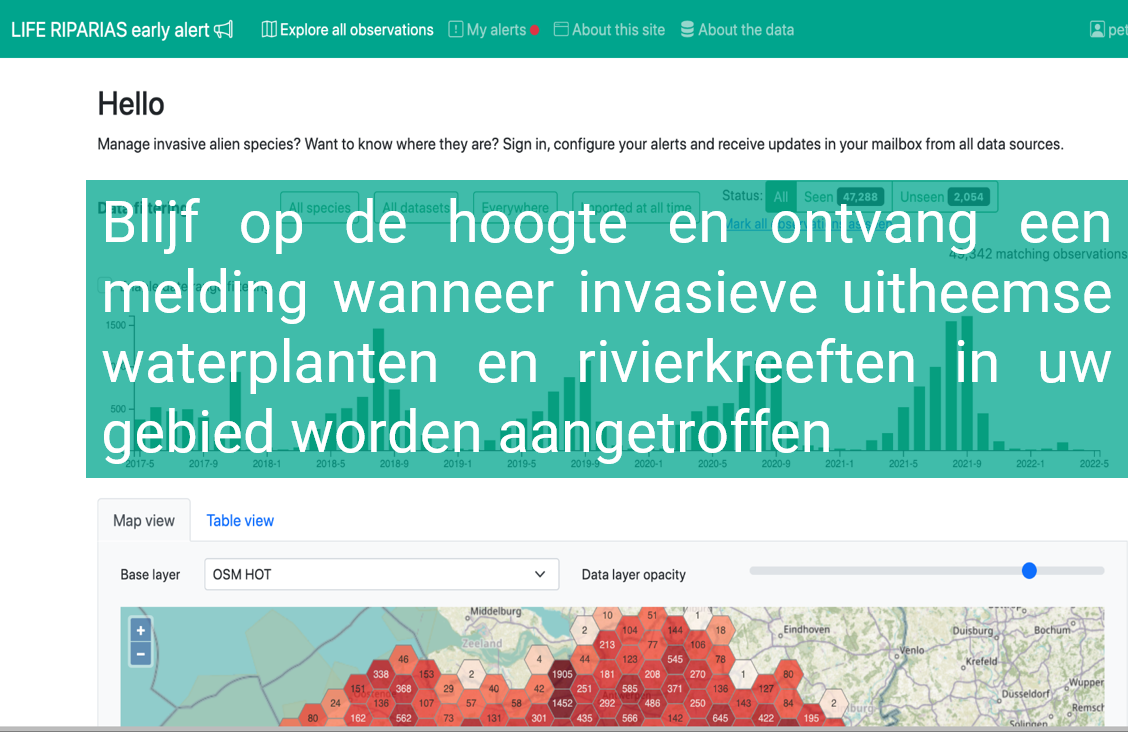Click the window icon before About this site
The height and width of the screenshot is (732, 1148).
pyautogui.click(x=561, y=29)
